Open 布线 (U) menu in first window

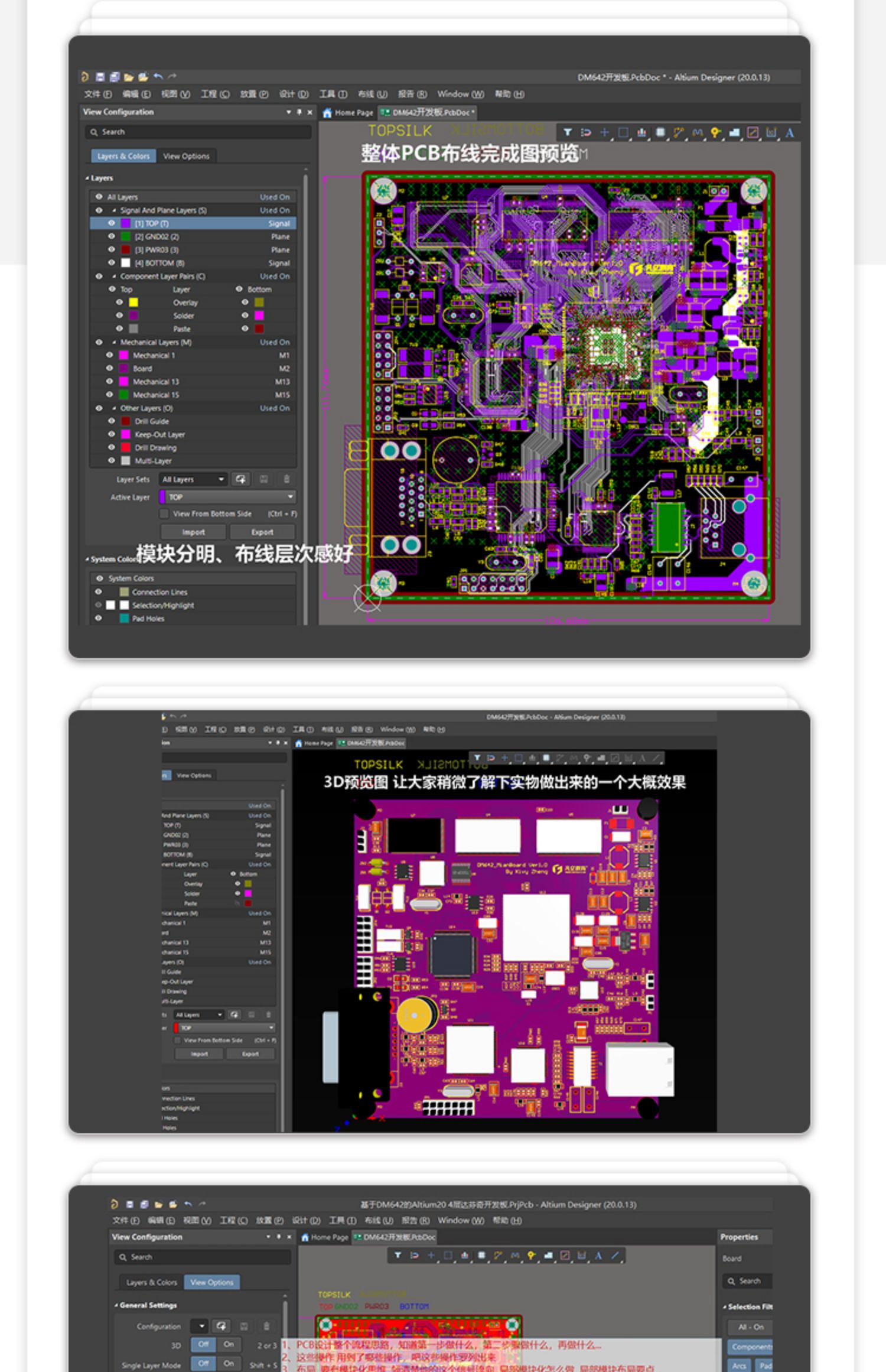point(372,94)
